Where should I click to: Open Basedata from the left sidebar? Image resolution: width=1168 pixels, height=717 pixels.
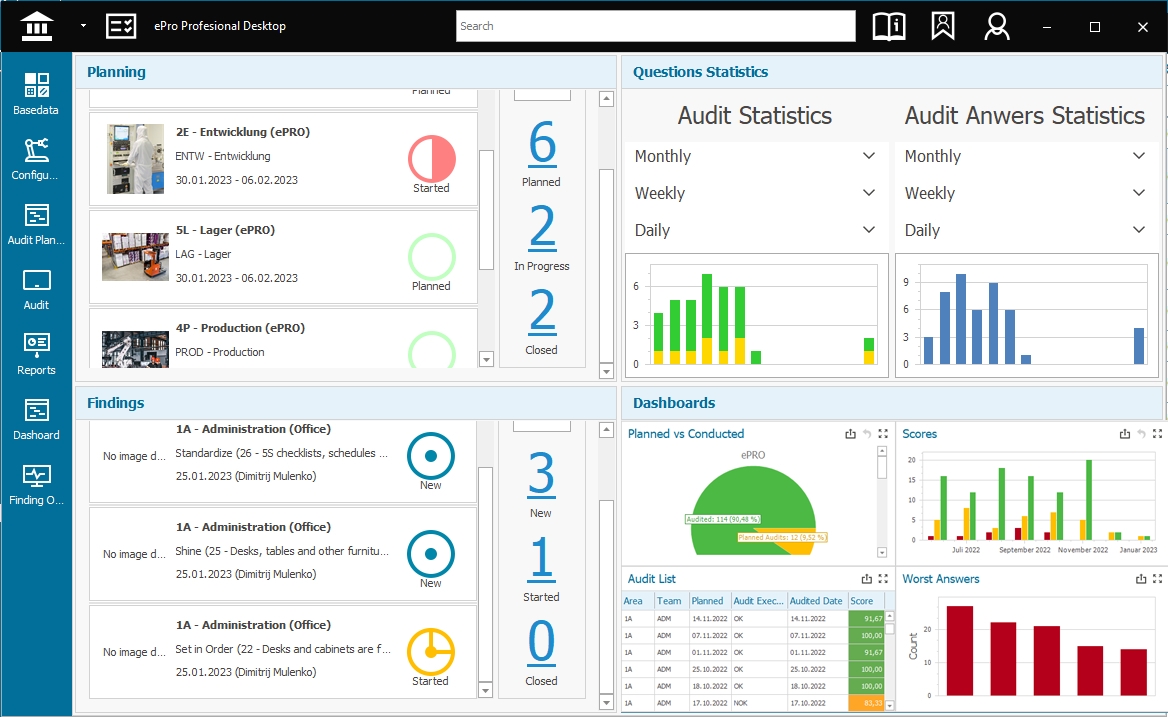(x=36, y=93)
